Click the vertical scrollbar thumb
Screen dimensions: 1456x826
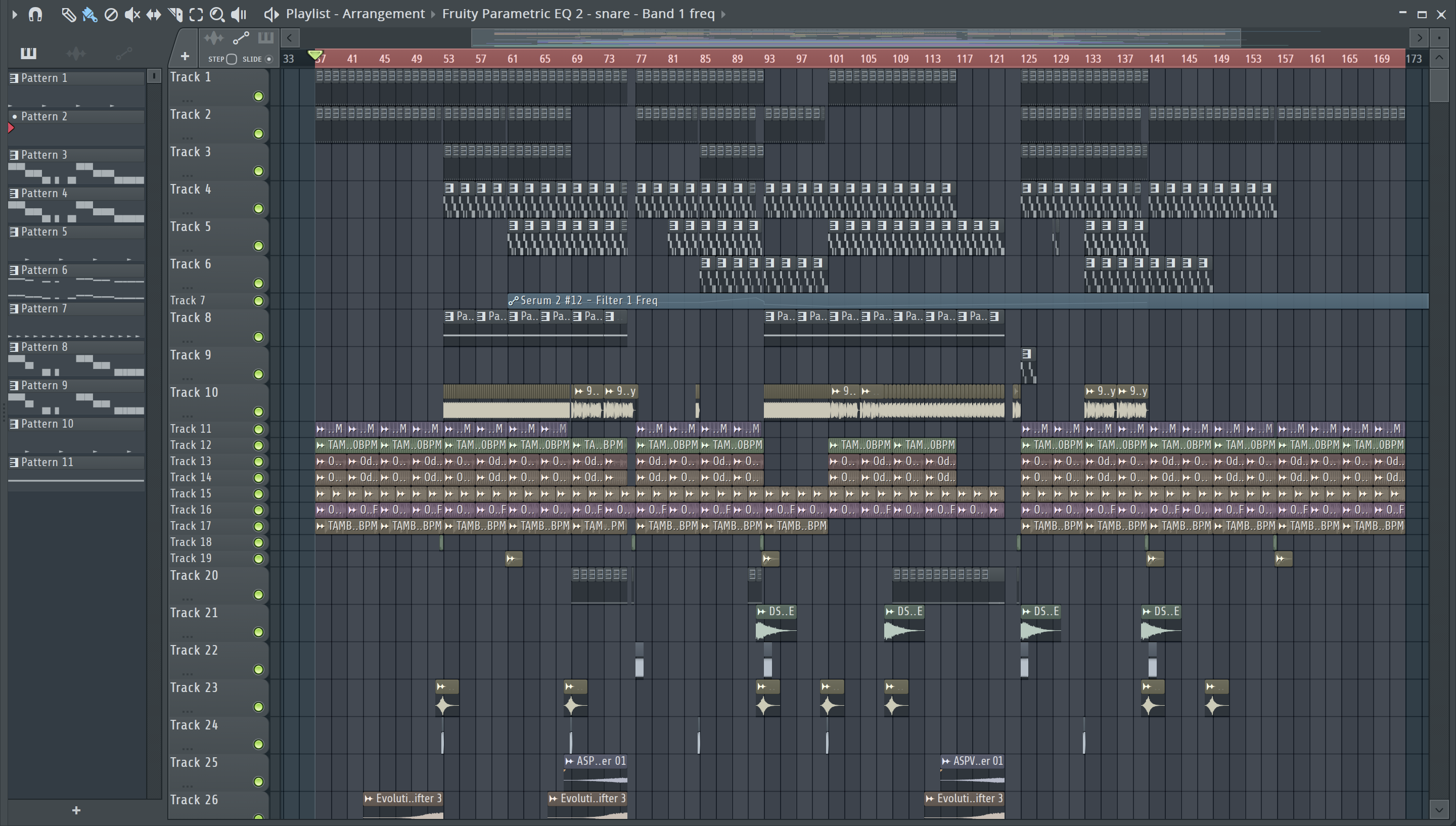[x=1439, y=85]
